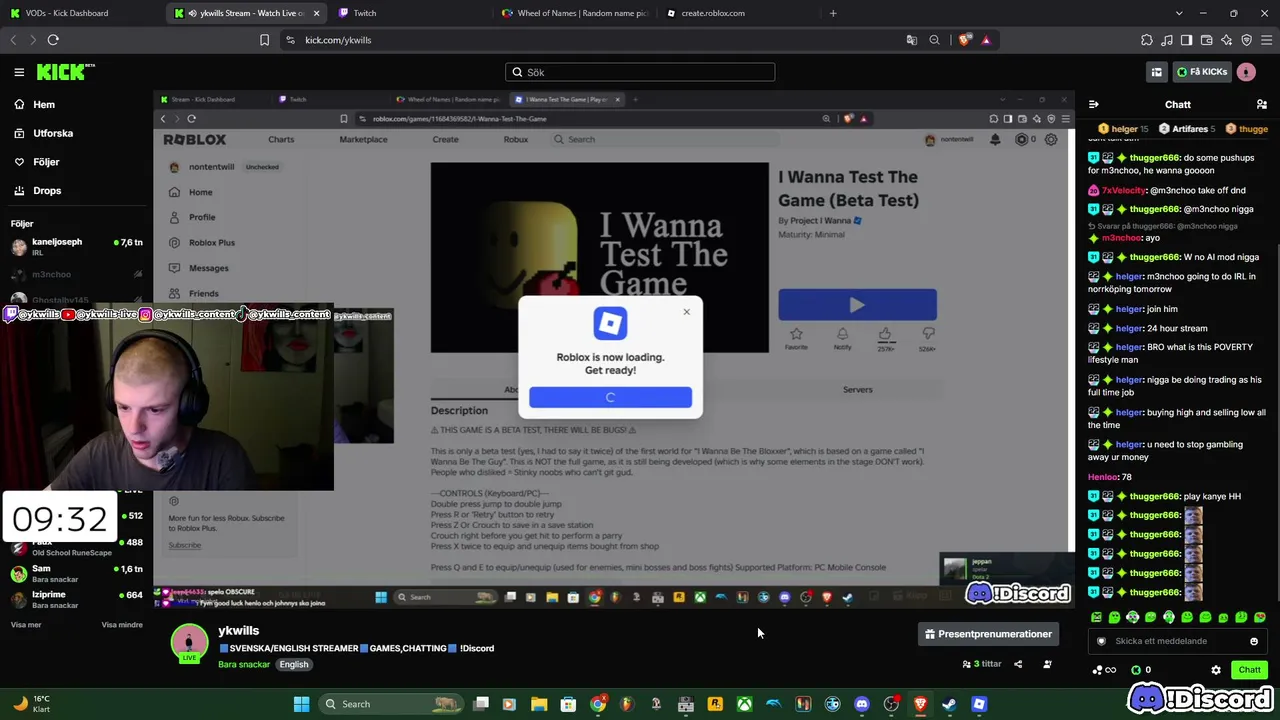1280x720 pixels.
Task: Open Microsoft Store from the taskbar
Action: 568,704
